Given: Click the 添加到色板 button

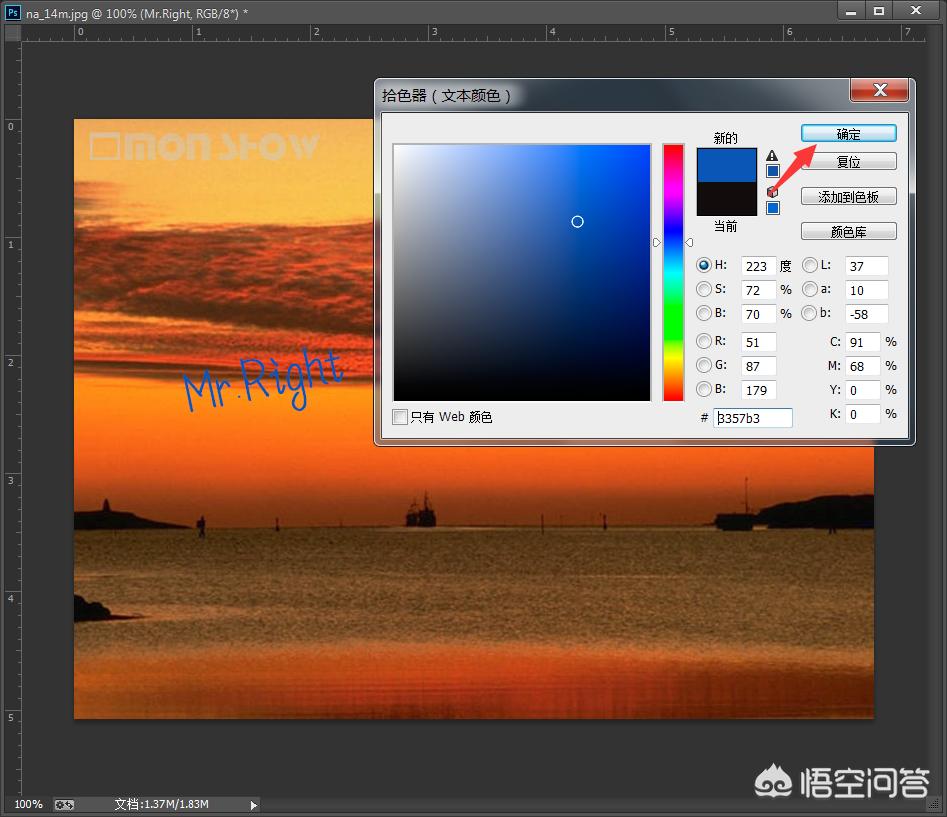Looking at the screenshot, I should tap(848, 197).
